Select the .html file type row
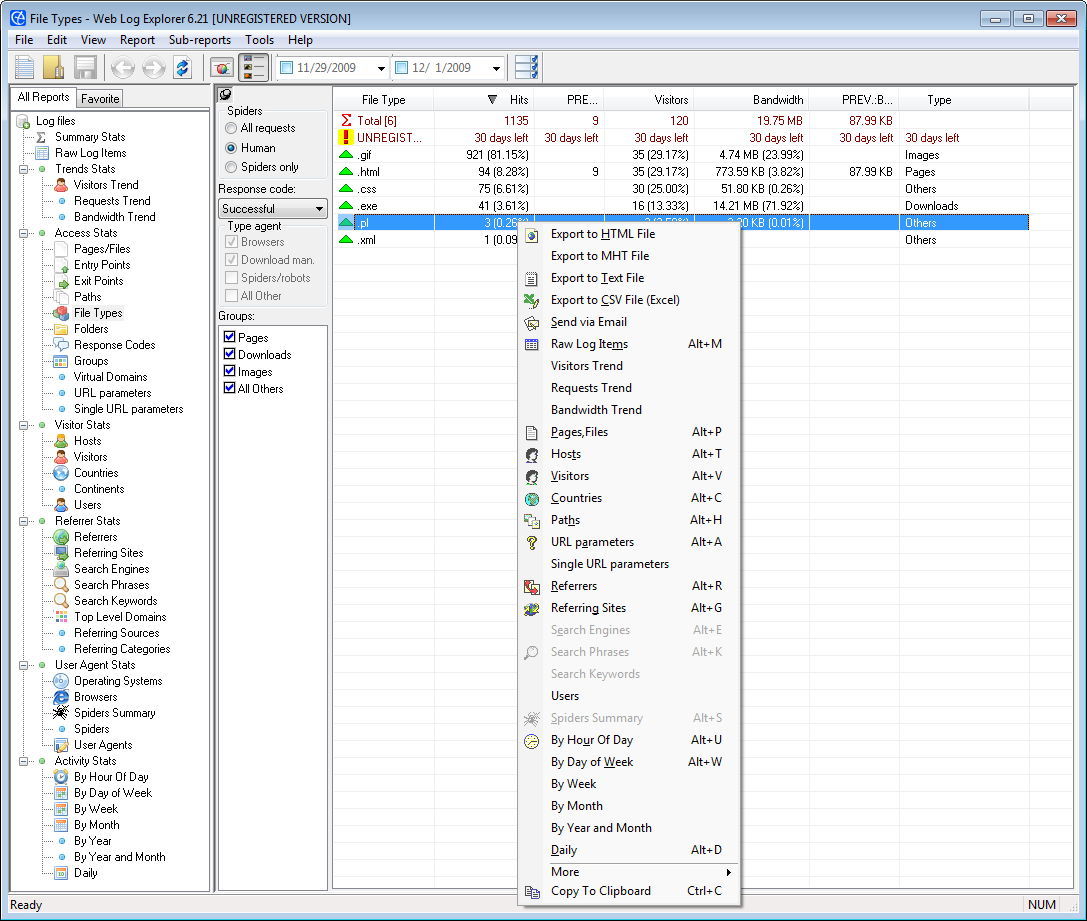Screen dimensions: 1087x921 pyautogui.click(x=681, y=172)
